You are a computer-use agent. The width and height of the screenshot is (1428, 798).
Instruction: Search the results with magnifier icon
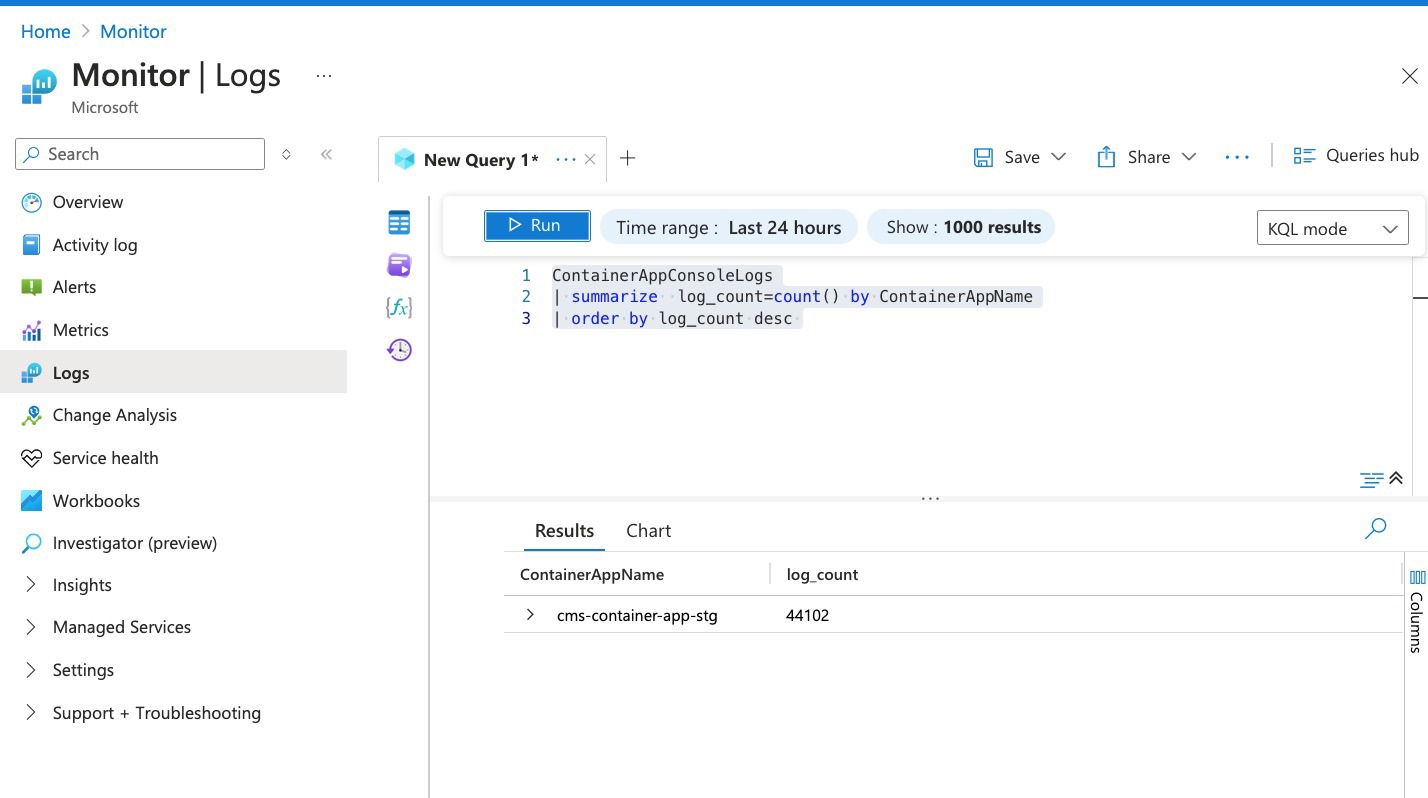coord(1376,528)
